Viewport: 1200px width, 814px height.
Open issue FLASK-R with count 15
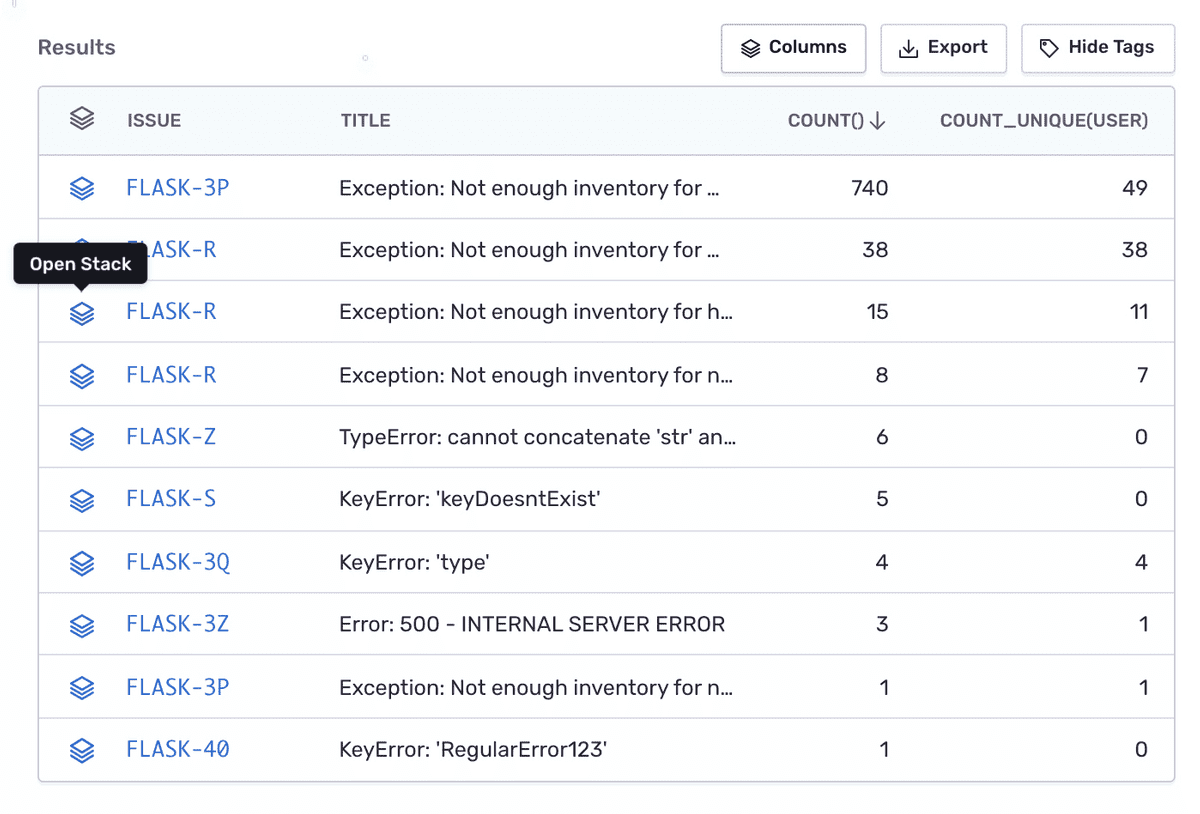pyautogui.click(x=171, y=312)
